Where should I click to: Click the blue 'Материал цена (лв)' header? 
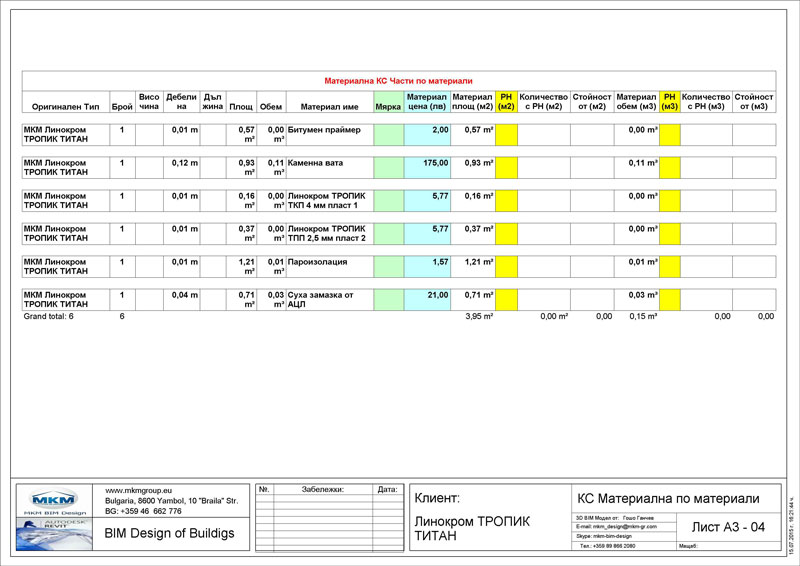427,102
